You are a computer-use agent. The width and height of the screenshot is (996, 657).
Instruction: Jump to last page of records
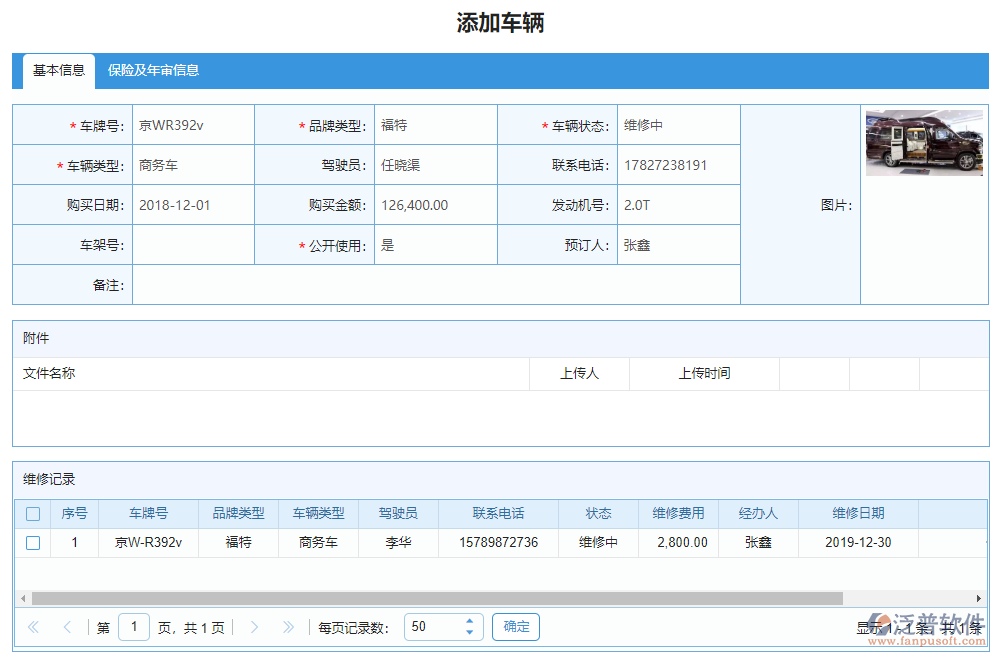click(288, 627)
